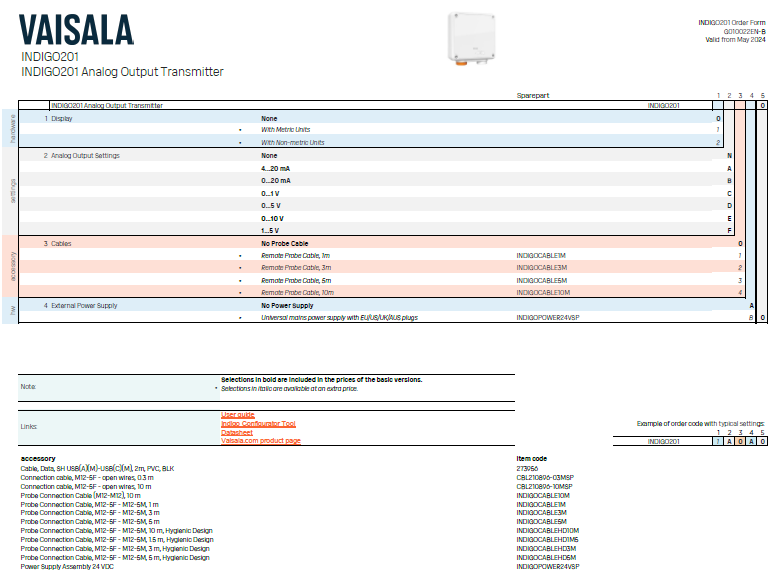The width and height of the screenshot is (774, 575).
Task: Click Connection cable open wires 0.3 m line
Action: coord(87,477)
